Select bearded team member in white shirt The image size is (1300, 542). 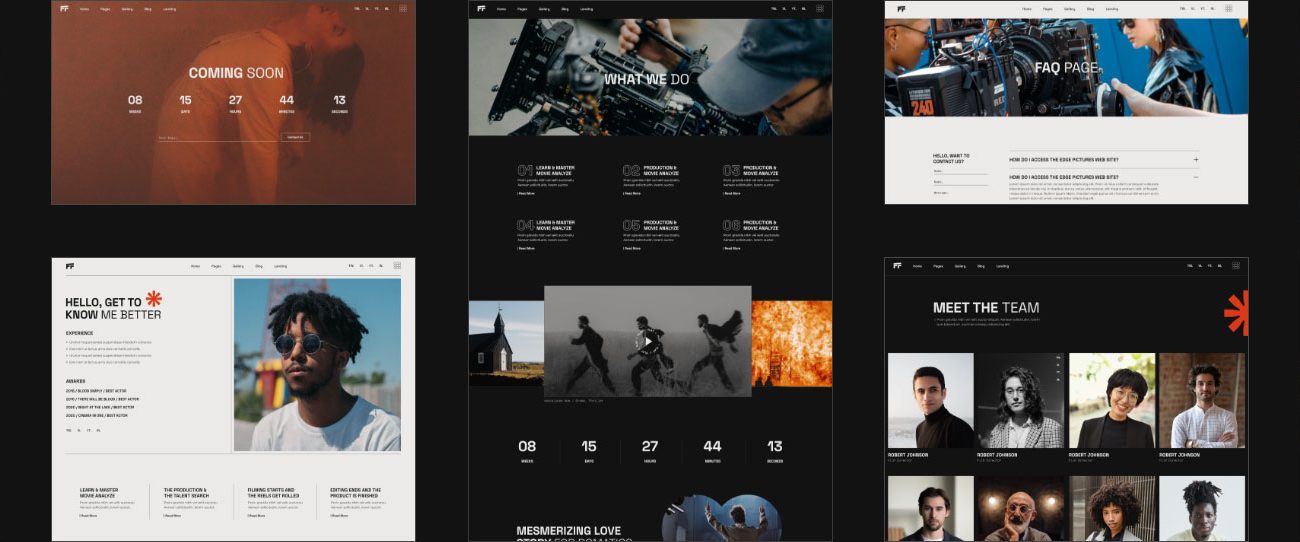click(x=1203, y=400)
